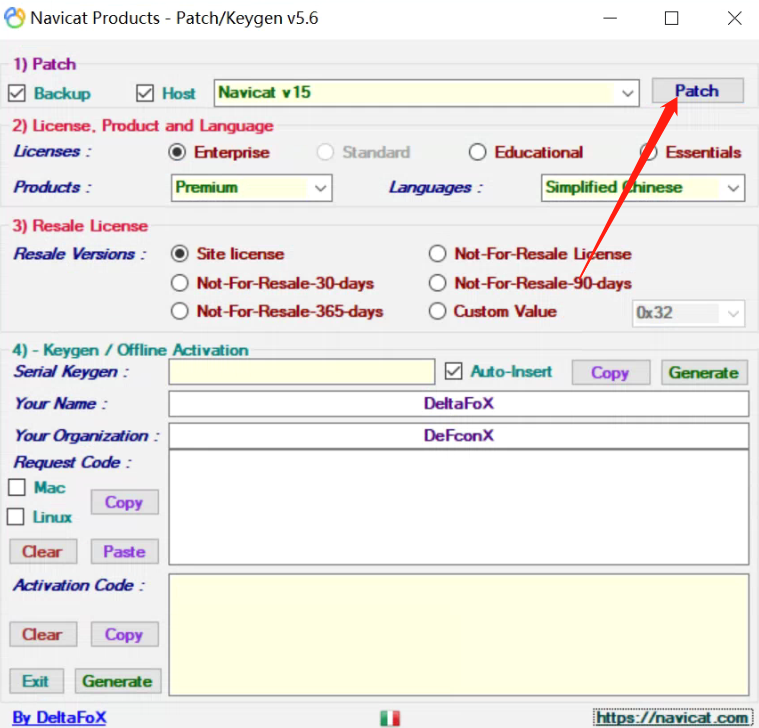759x728 pixels.
Task: Paste into the Request Code
Action: pos(124,551)
